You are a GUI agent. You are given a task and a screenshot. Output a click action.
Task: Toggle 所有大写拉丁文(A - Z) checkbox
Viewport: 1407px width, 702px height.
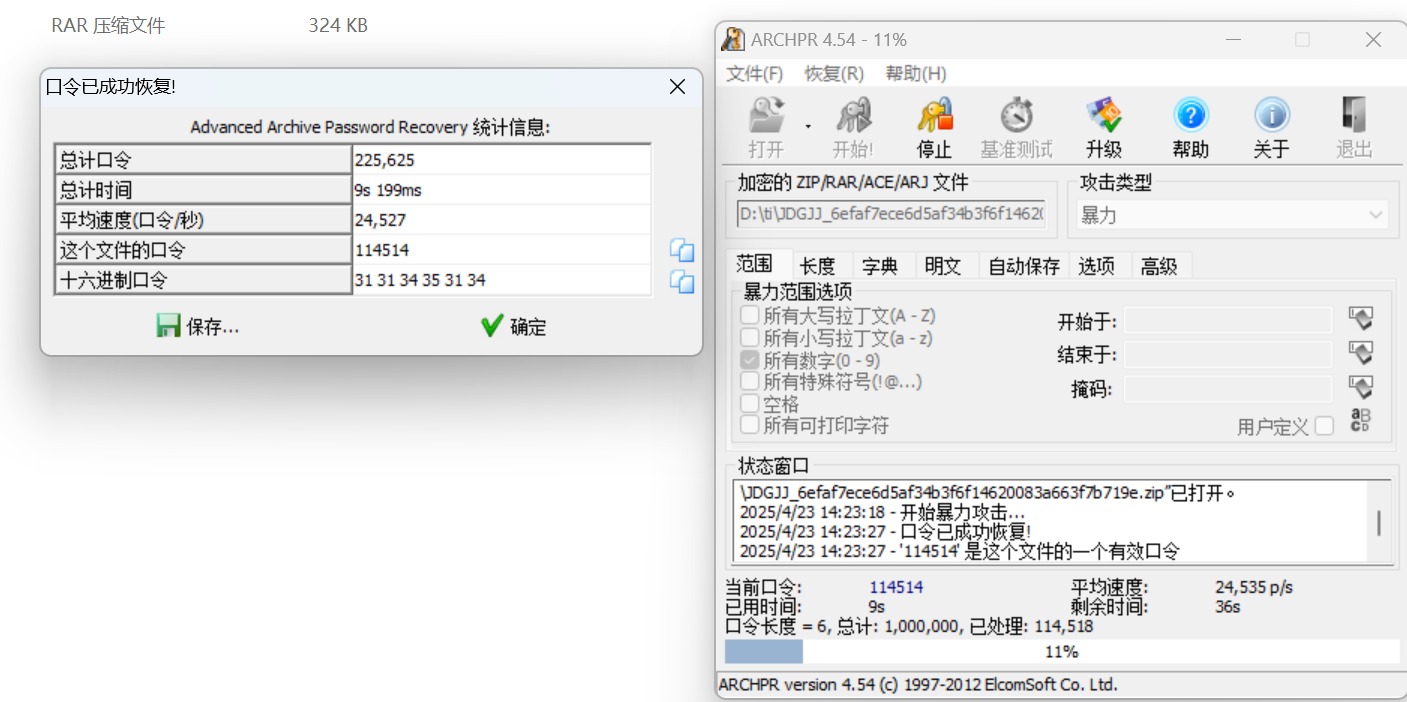749,316
